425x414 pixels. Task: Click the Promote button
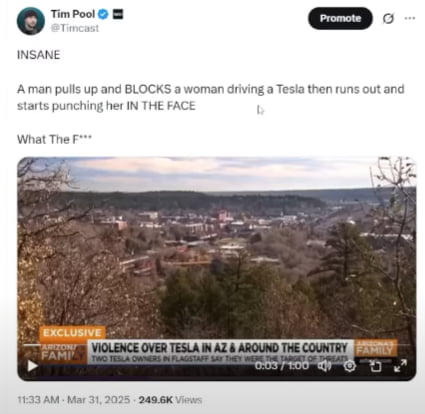[x=340, y=18]
